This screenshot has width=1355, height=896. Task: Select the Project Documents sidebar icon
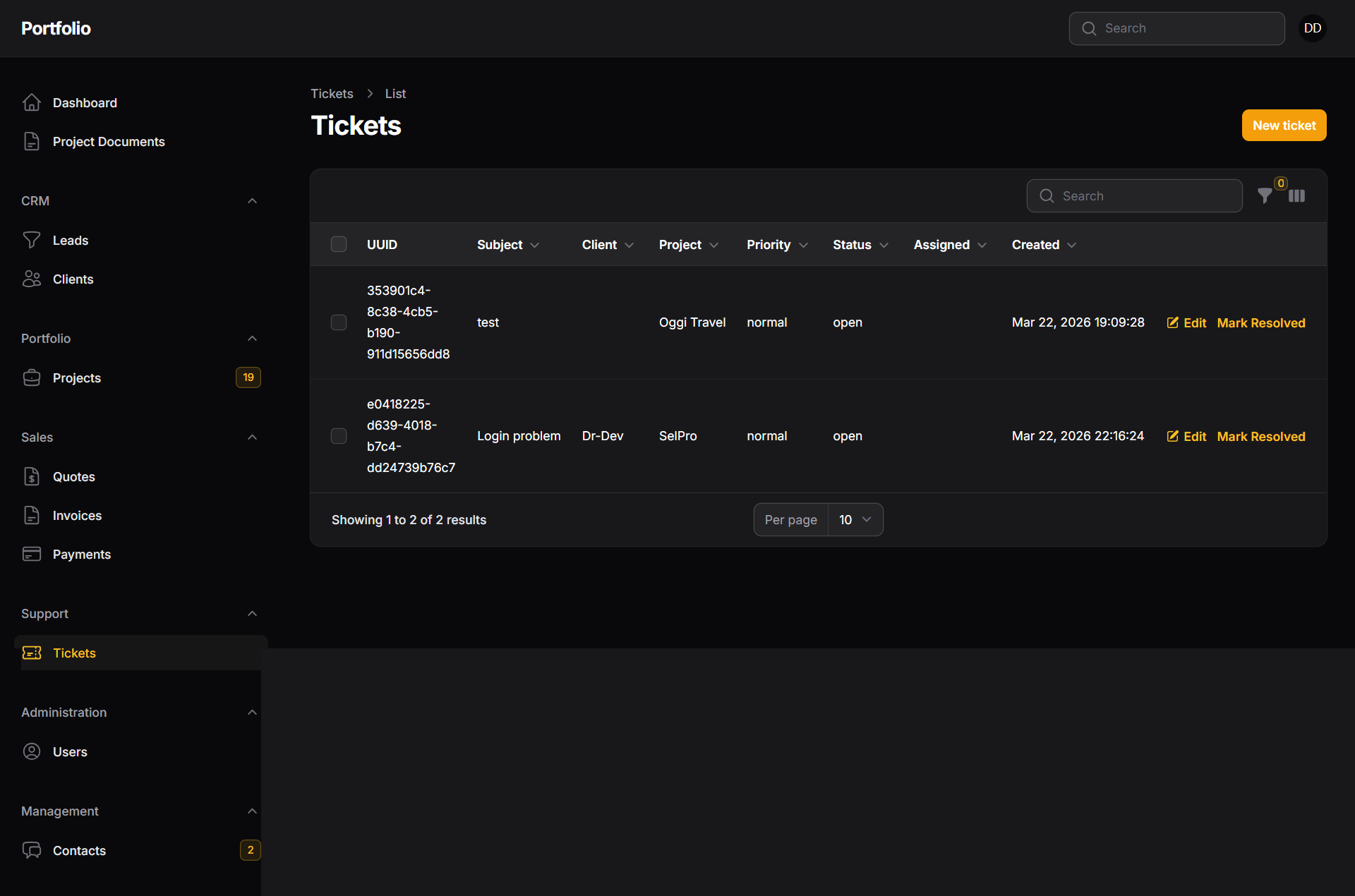click(32, 141)
